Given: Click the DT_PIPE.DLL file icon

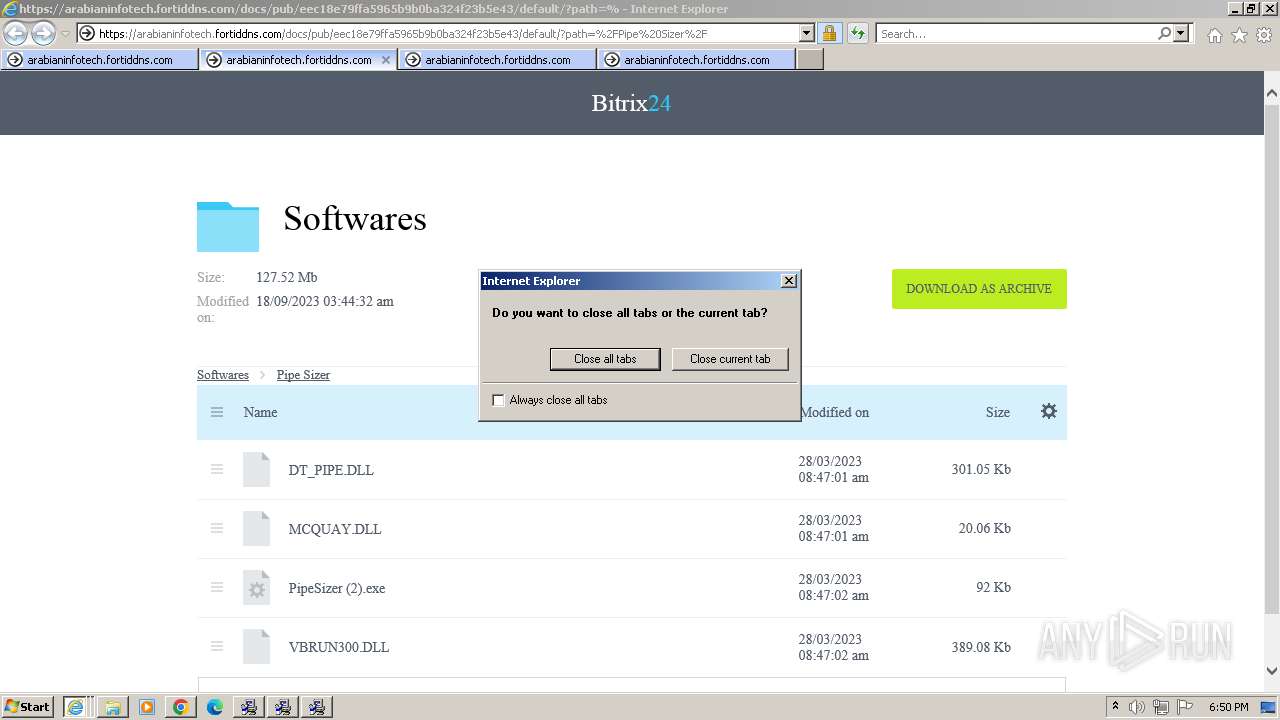Looking at the screenshot, I should (257, 469).
